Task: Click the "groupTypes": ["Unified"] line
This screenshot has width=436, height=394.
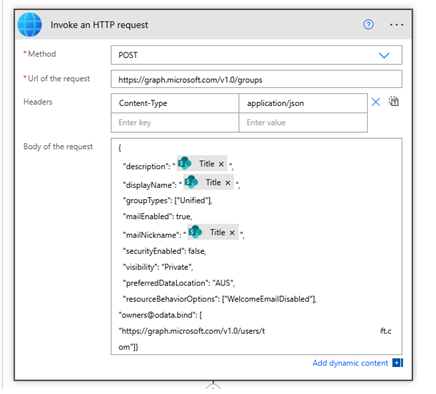Action: click(x=168, y=200)
